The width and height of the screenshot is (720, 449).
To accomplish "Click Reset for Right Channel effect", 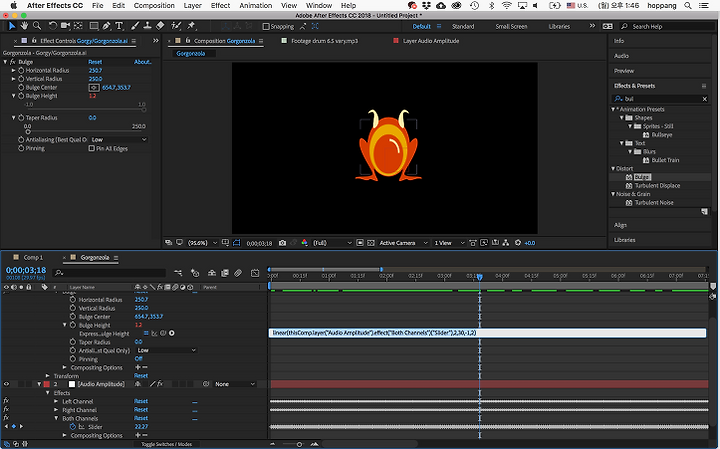I will click(x=141, y=410).
